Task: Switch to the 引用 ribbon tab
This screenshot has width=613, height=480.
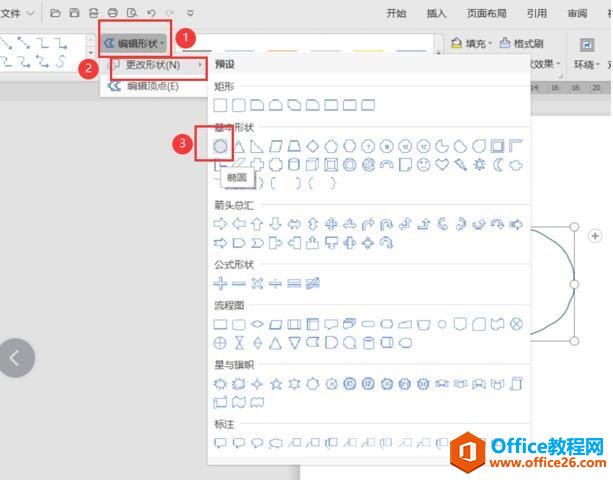Action: (537, 13)
